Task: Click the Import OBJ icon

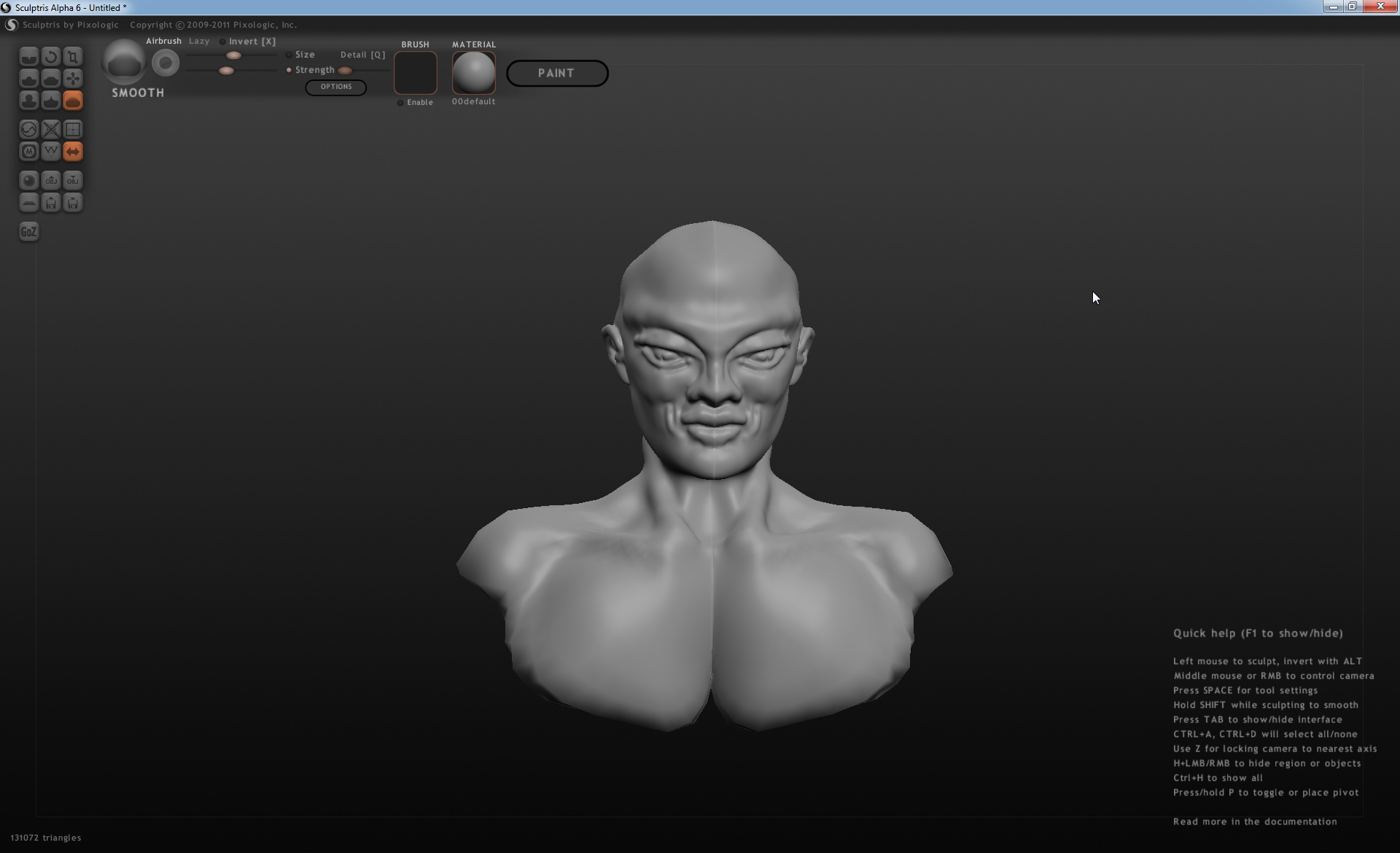Action: click(50, 181)
